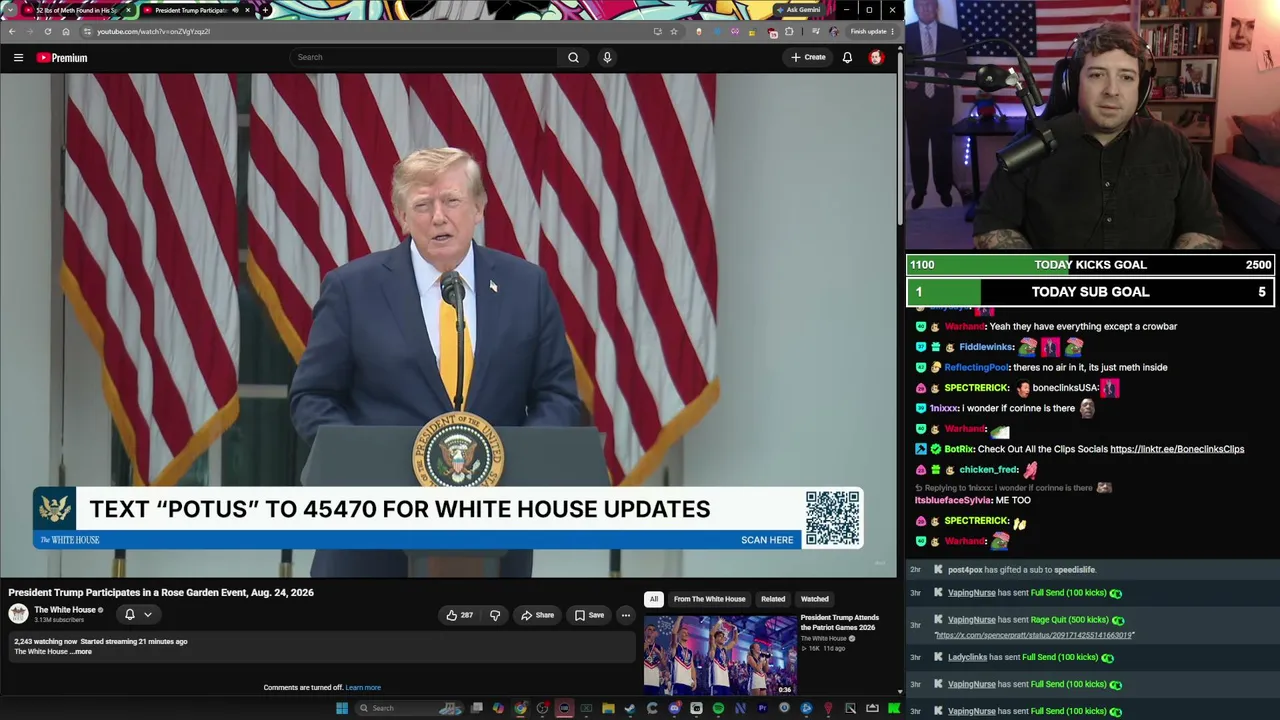The height and width of the screenshot is (720, 1280).
Task: Open the YouTube account avatar menu
Action: coord(876,57)
